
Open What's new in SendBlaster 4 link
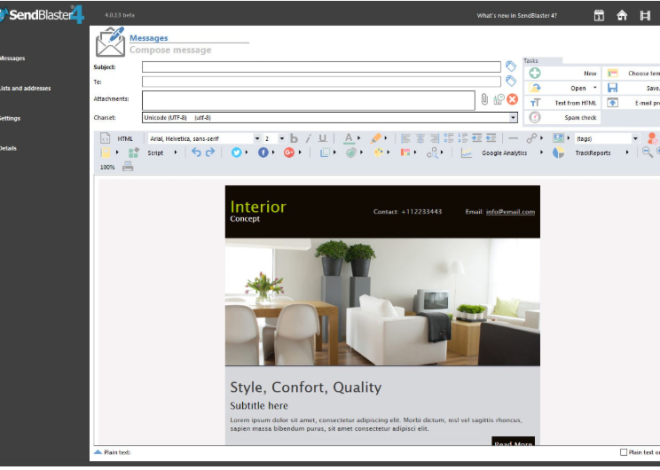click(x=516, y=16)
